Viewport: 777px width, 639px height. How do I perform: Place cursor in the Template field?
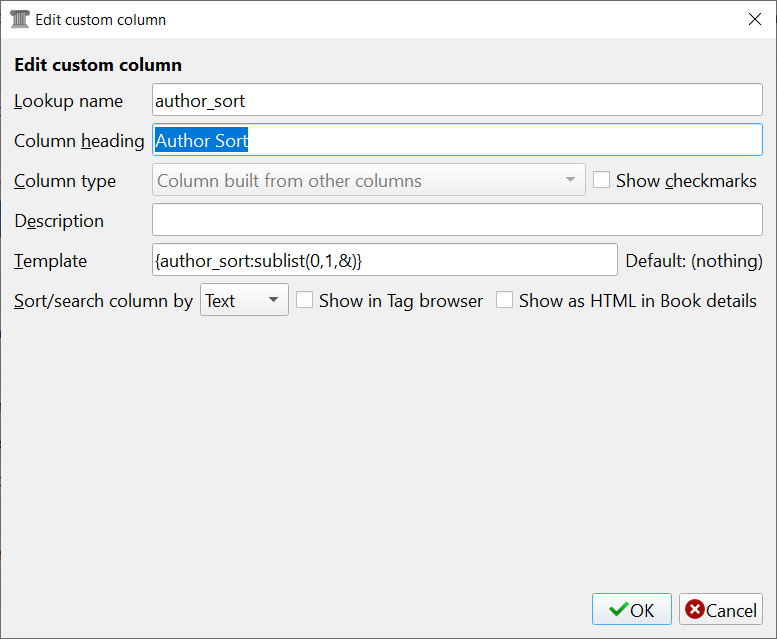coord(384,260)
